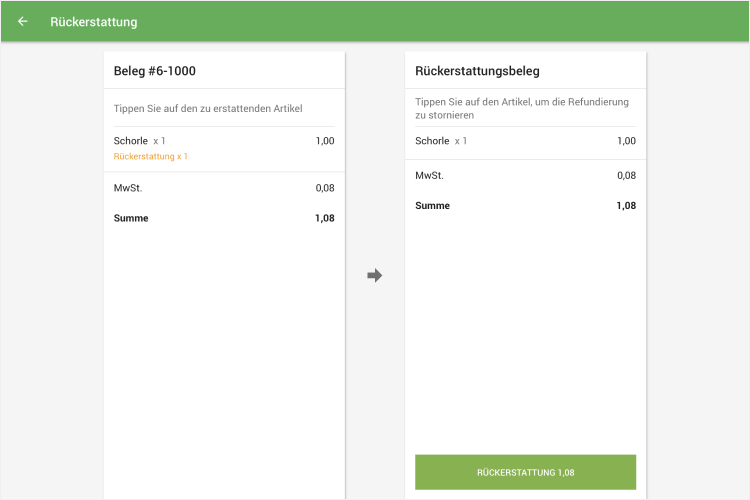The image size is (750, 500).
Task: Click the 1,00 price in Rückerstattungsbeleg
Action: click(x=626, y=141)
